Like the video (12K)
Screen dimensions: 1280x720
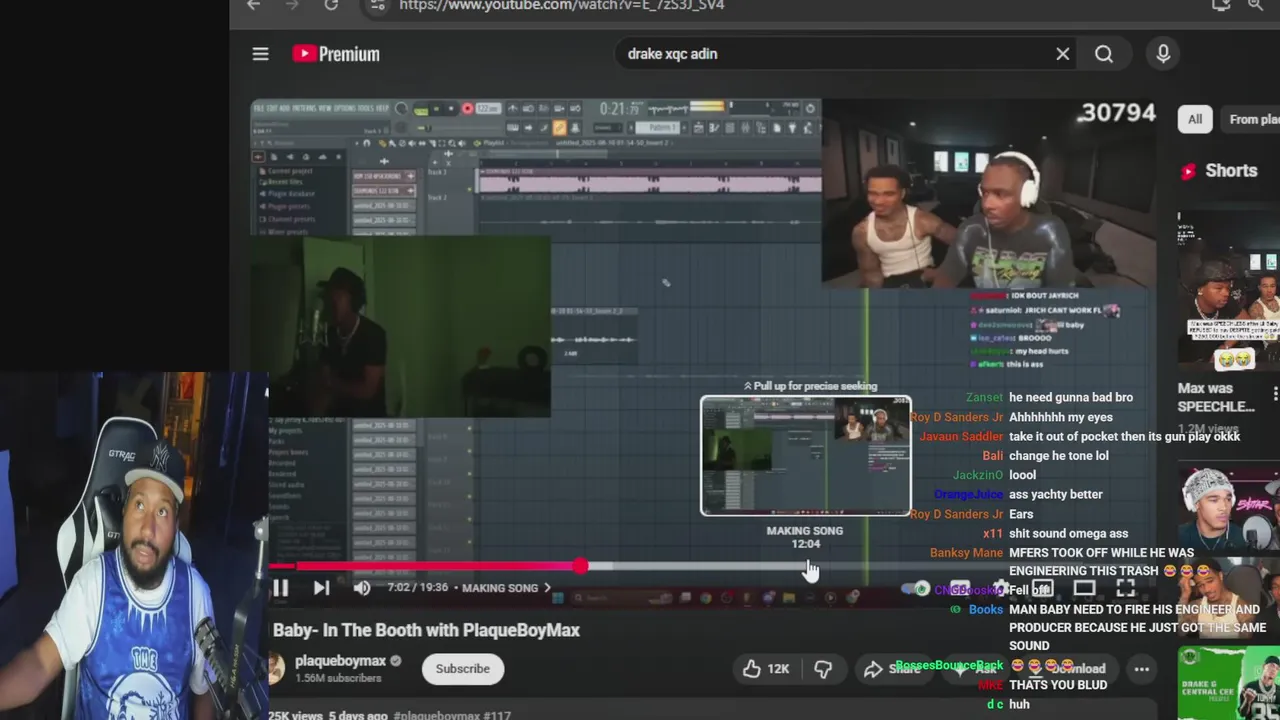point(766,669)
